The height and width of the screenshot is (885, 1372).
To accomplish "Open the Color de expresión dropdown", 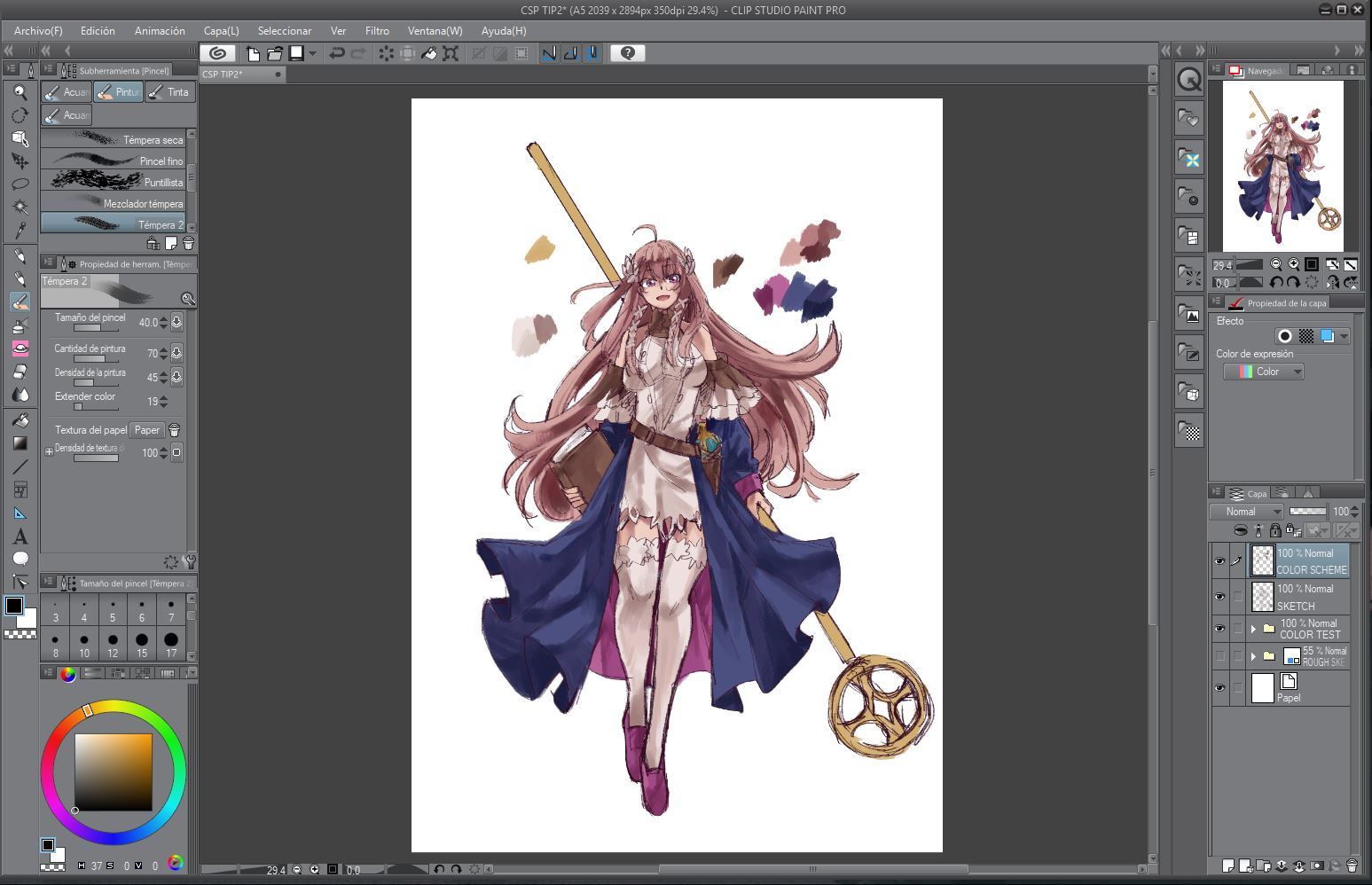I will (1264, 372).
